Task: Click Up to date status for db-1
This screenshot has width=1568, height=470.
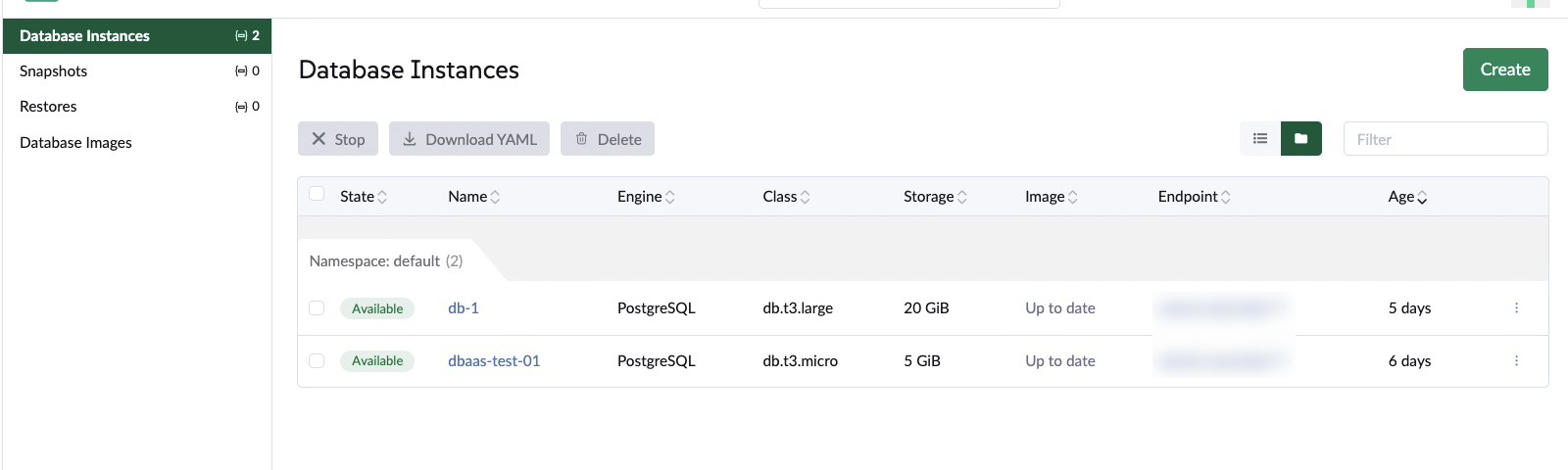Action: coord(1060,307)
